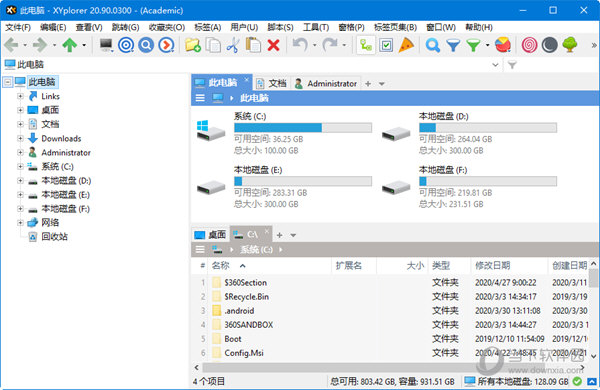Switch to the 文档 tab
The image size is (600, 390).
tap(272, 83)
